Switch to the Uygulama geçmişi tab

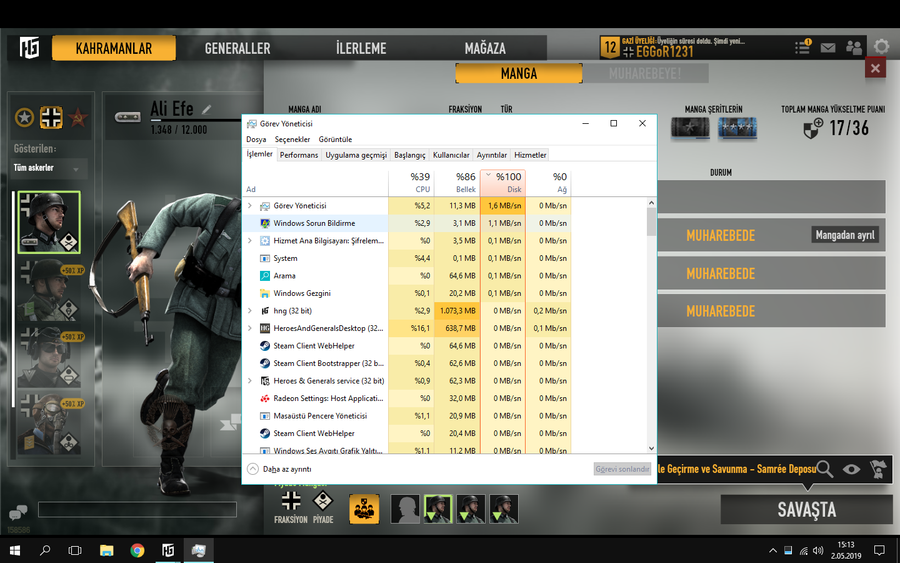356,155
